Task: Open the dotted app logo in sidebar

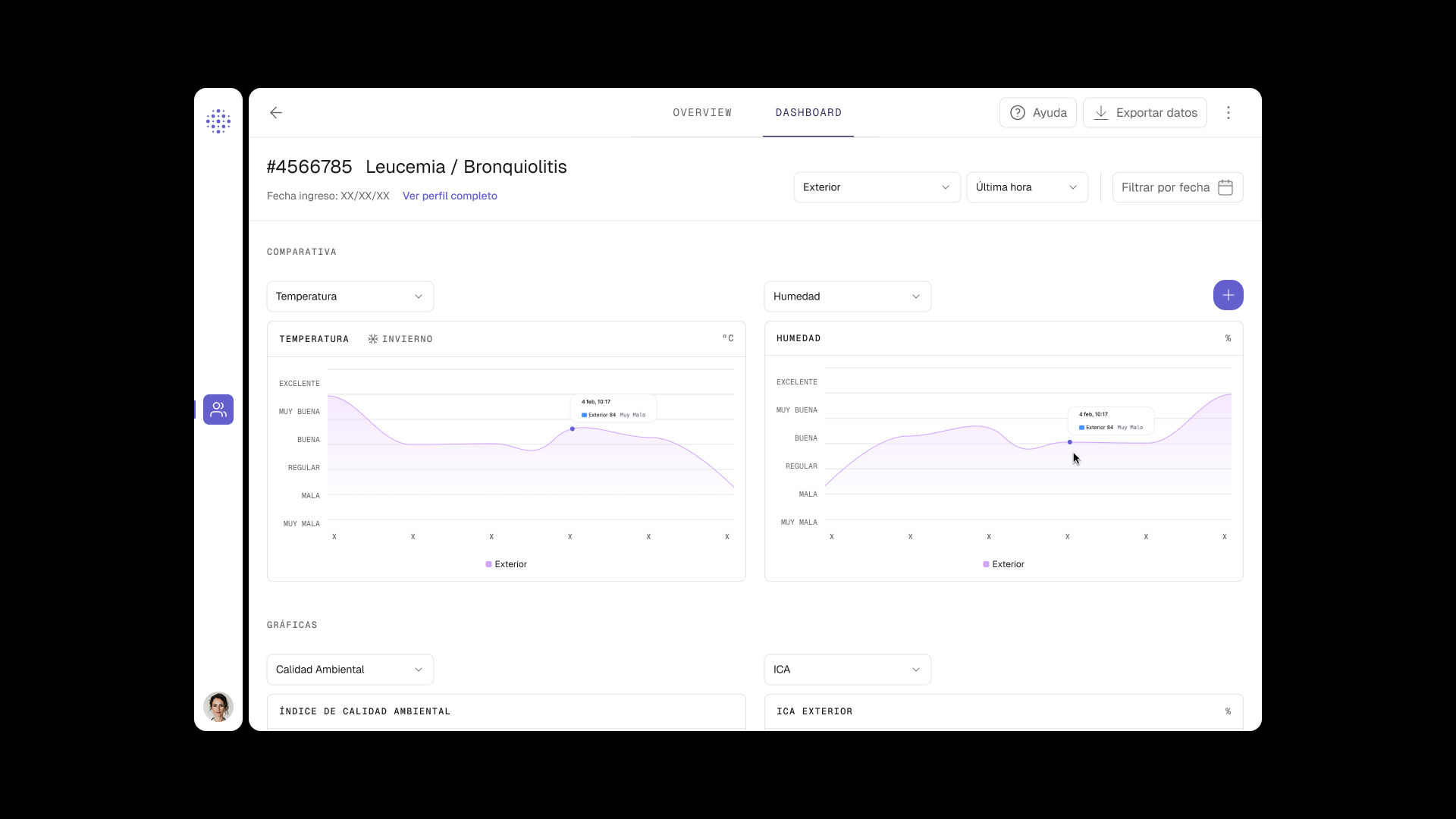Action: 218,121
